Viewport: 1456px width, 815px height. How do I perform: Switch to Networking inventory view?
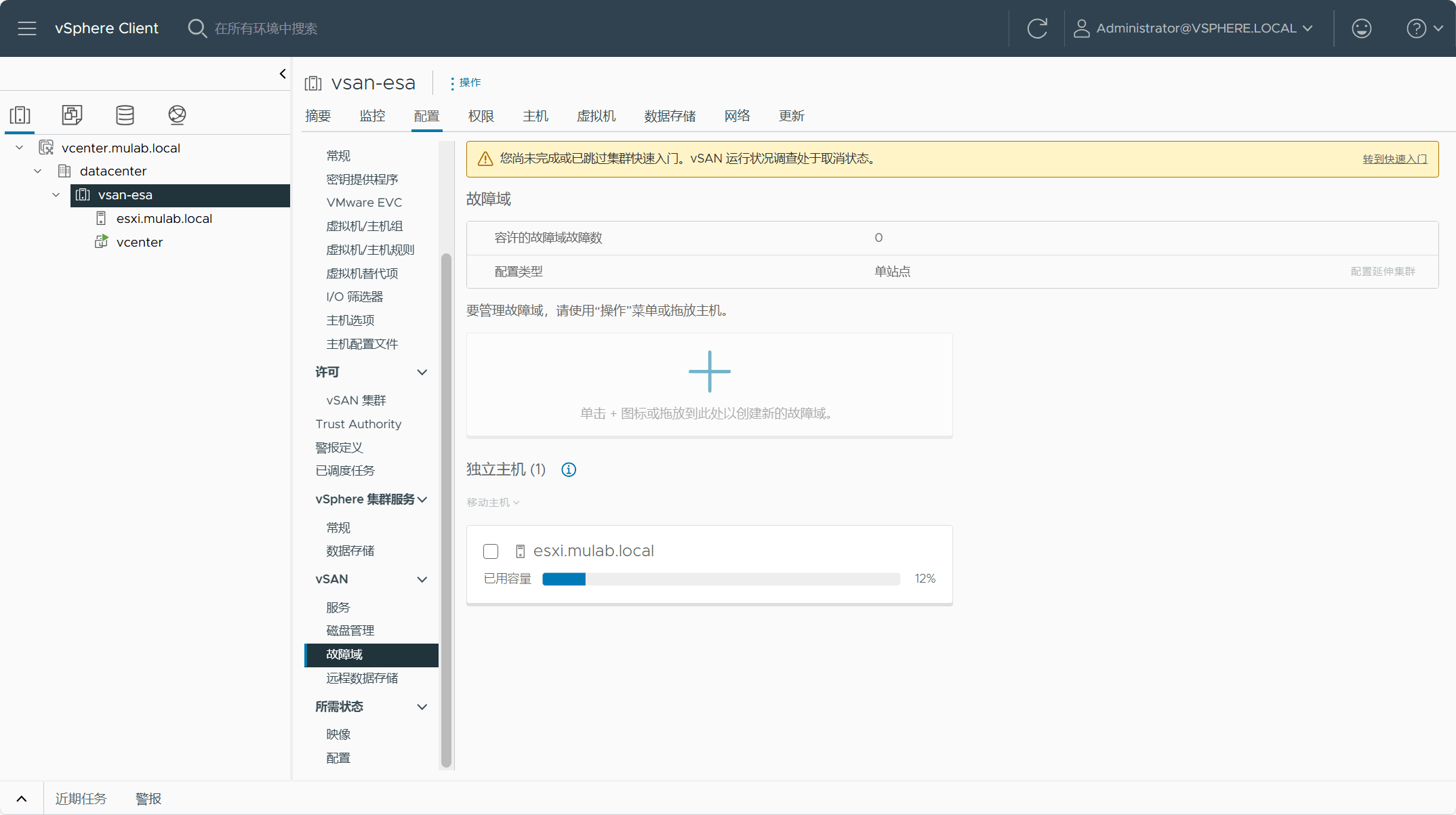pyautogui.click(x=177, y=114)
